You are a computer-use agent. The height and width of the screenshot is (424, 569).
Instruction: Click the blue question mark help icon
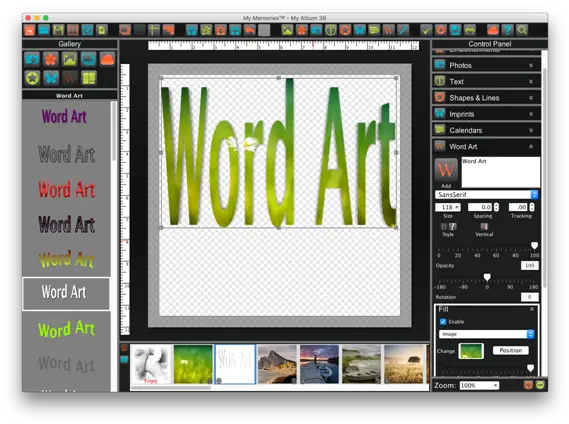(507, 30)
